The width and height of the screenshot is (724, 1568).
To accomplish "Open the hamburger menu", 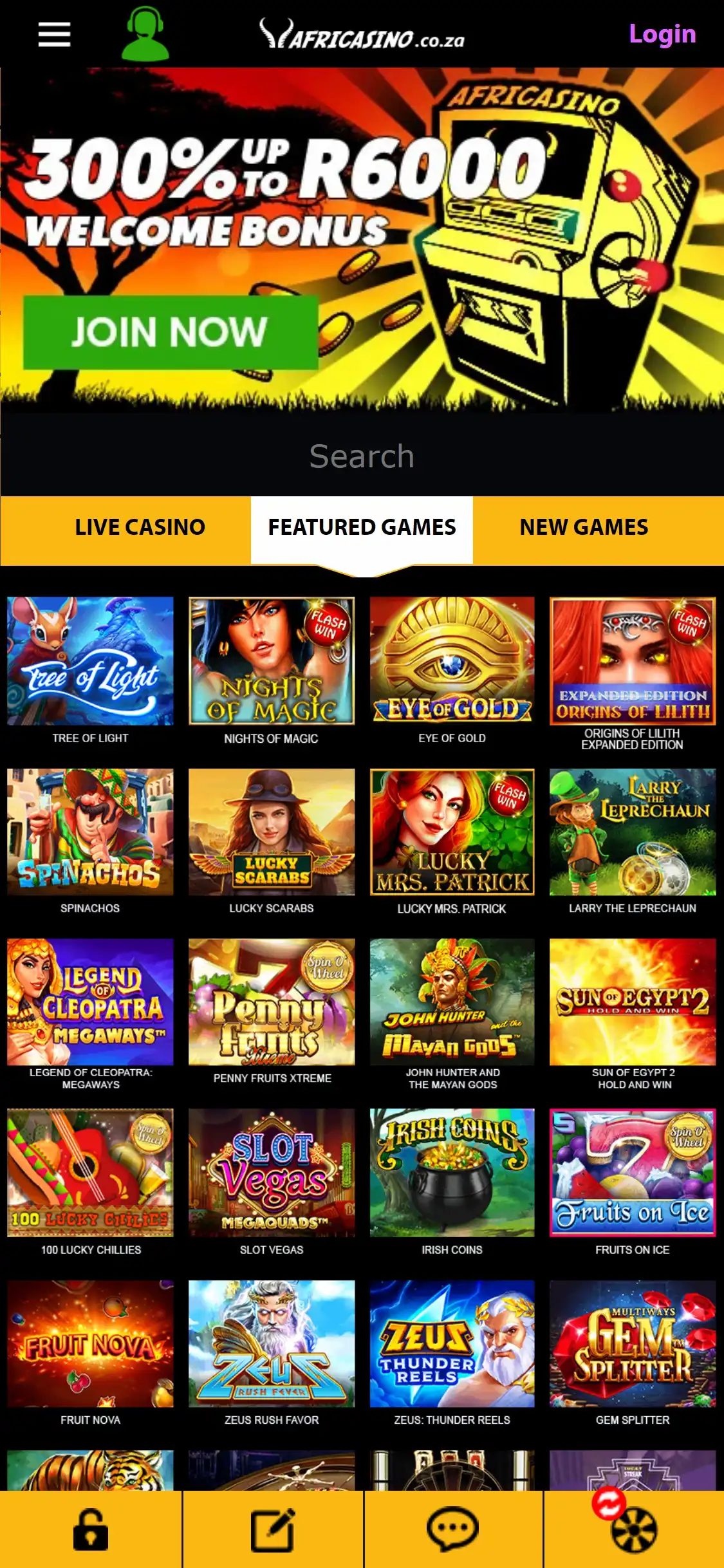I will point(54,34).
